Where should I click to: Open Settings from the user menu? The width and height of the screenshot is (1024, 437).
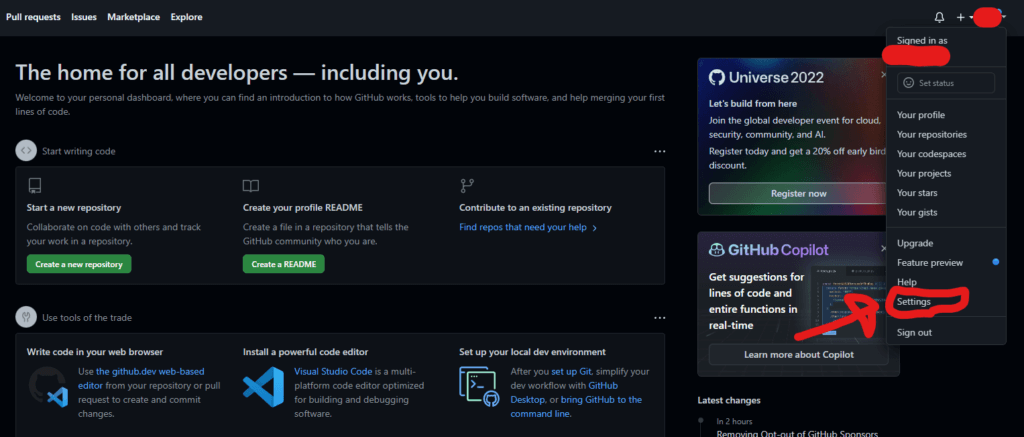pos(914,302)
